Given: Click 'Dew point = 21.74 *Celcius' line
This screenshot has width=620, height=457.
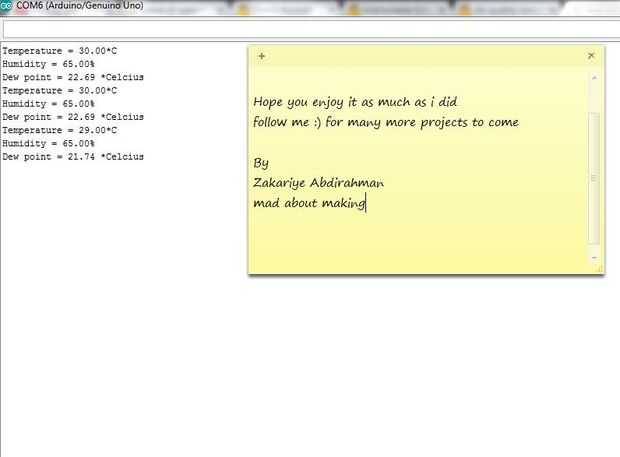Looking at the screenshot, I should point(73,157).
